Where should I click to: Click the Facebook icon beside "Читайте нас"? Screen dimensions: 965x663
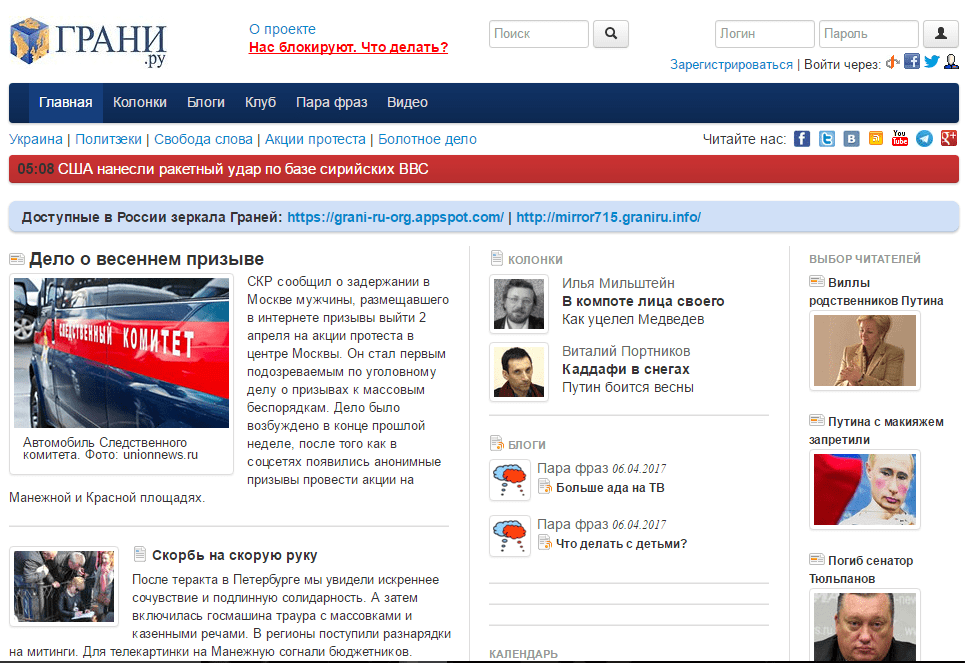coord(802,139)
